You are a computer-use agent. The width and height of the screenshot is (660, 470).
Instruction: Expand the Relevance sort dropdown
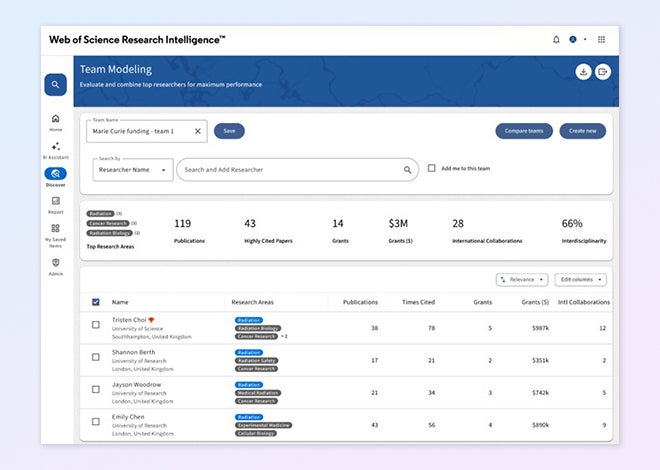(522, 280)
